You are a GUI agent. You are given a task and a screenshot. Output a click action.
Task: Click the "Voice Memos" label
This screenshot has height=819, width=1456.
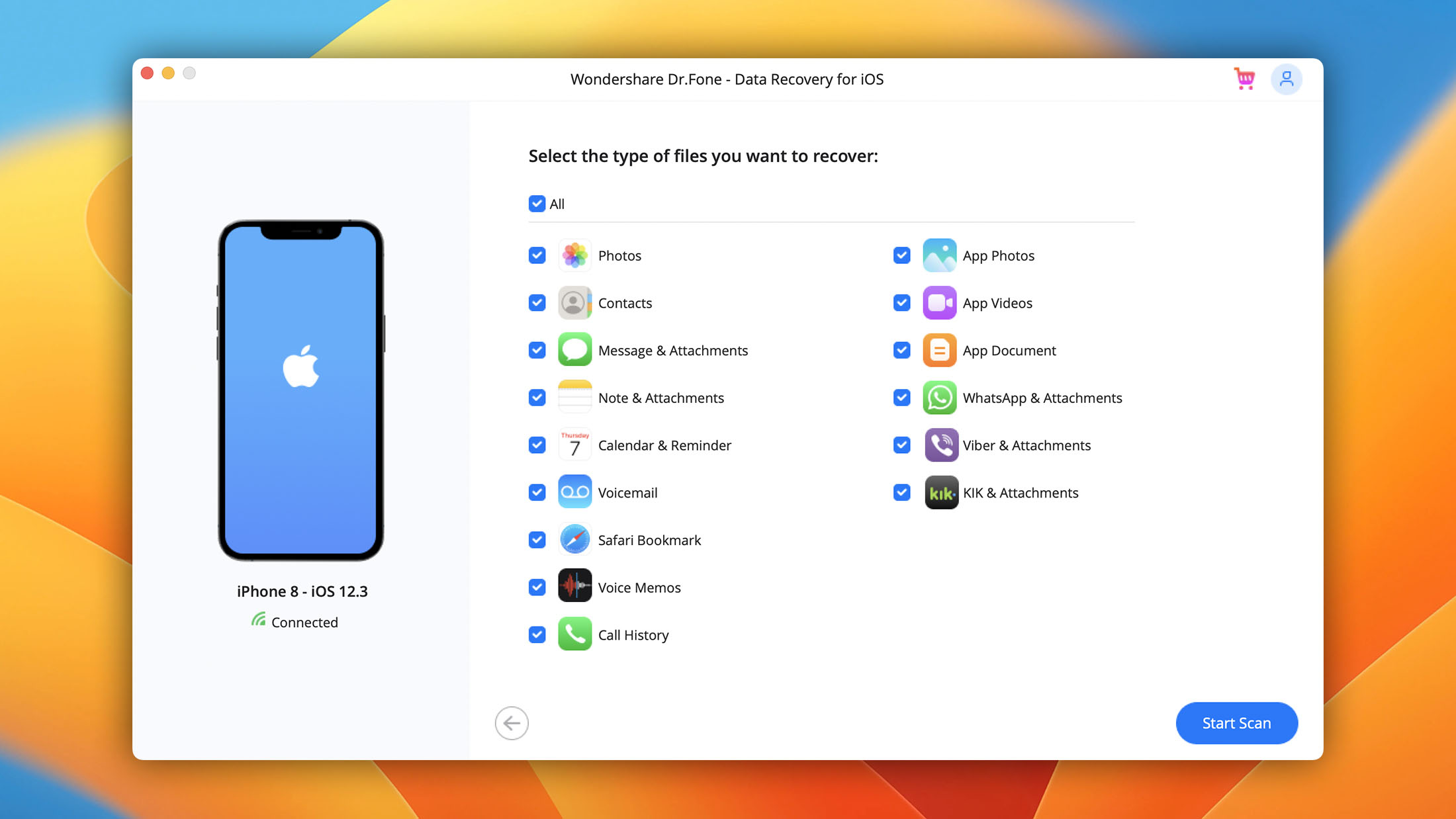639,587
